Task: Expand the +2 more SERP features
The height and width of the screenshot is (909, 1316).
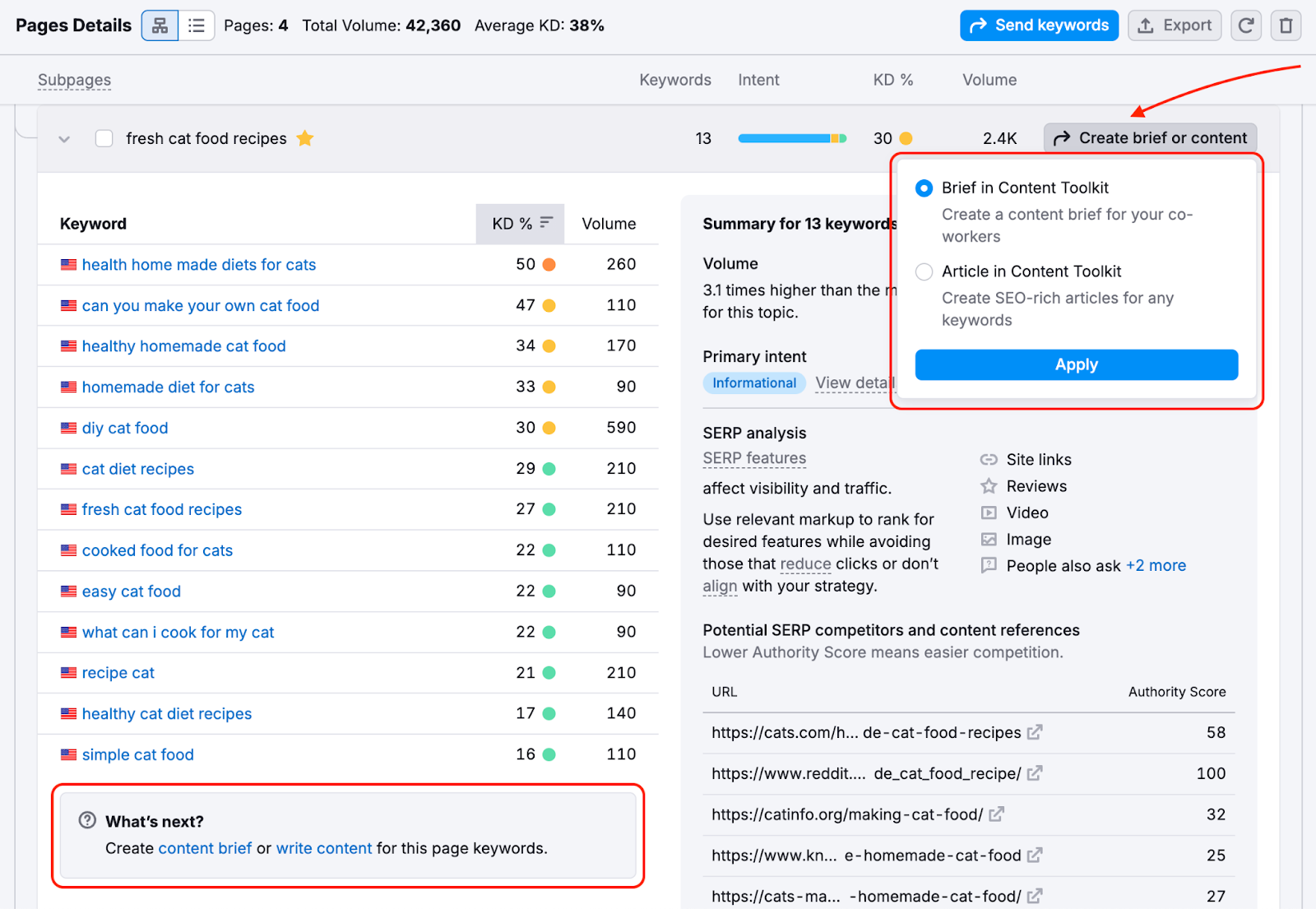Action: tap(1156, 566)
